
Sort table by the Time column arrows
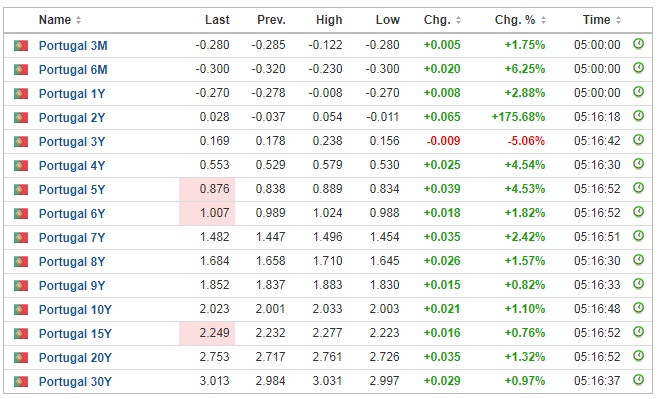(618, 20)
